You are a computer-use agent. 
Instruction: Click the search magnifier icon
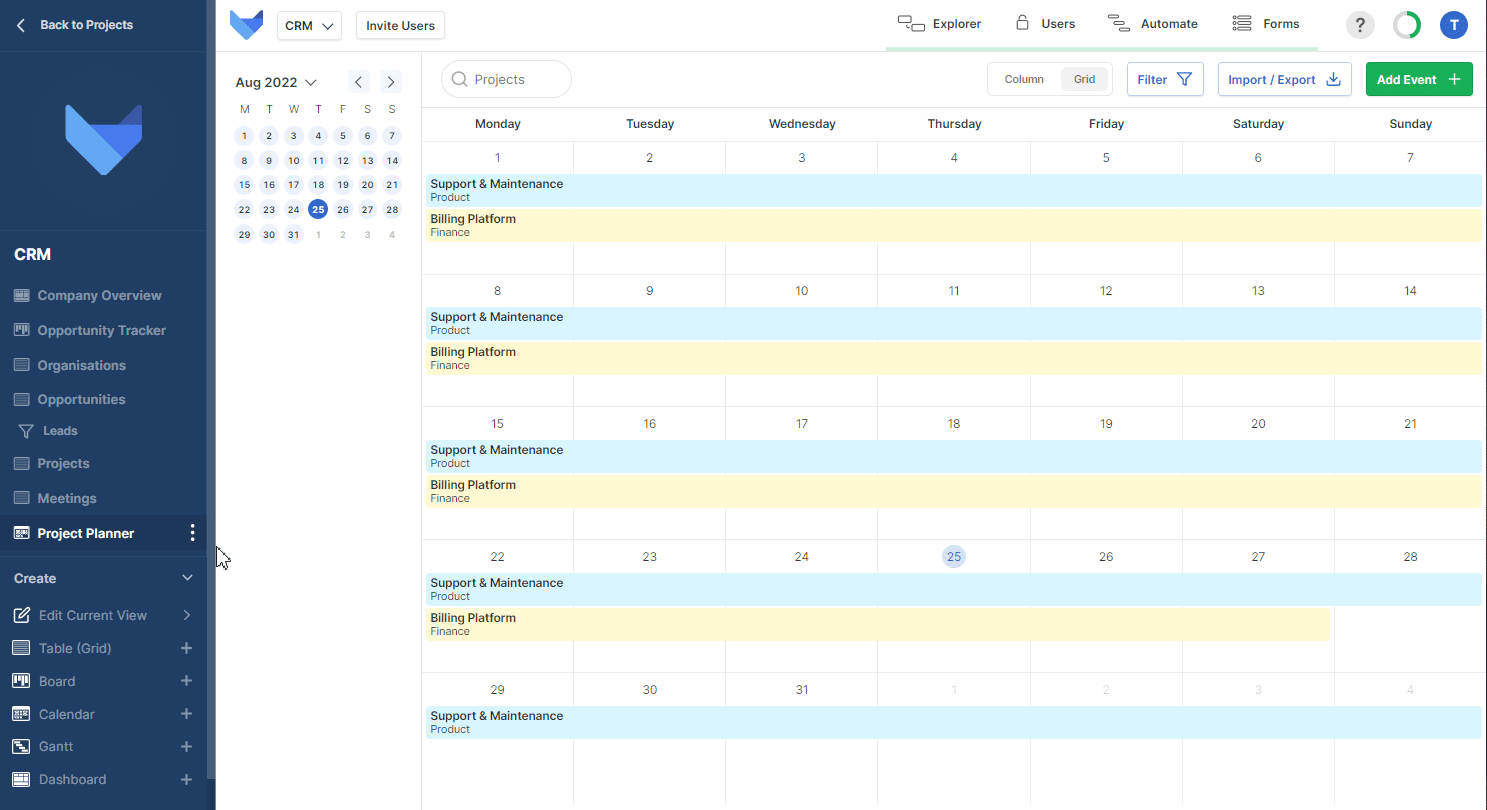click(x=460, y=79)
